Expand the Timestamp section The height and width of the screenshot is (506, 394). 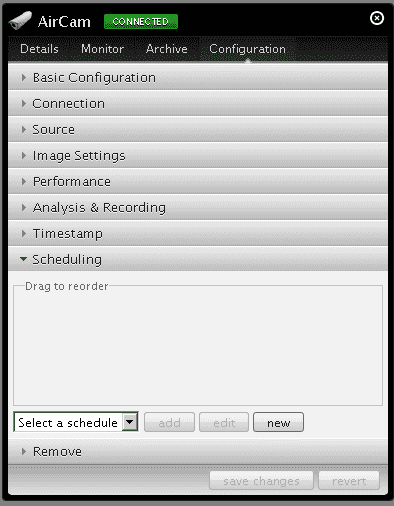[x=198, y=234]
